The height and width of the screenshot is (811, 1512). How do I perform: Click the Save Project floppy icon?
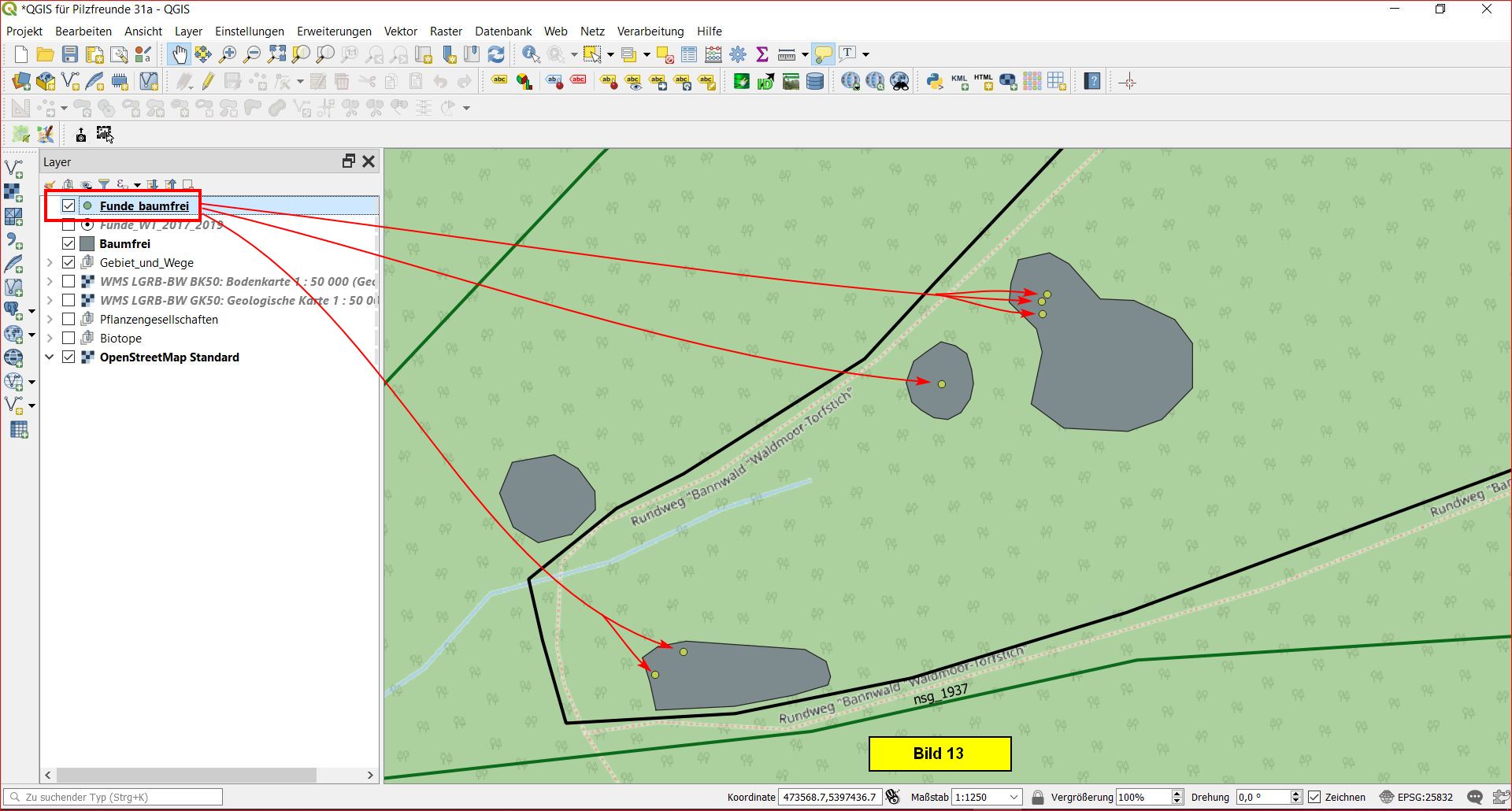(70, 54)
